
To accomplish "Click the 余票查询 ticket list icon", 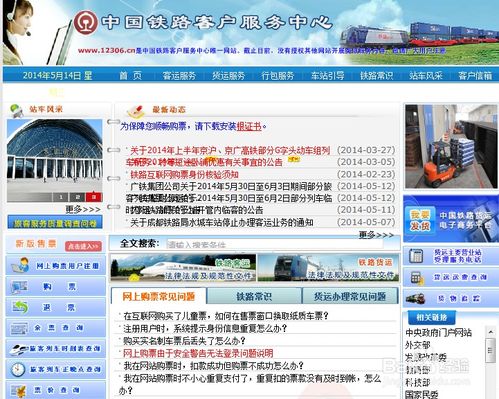I will 18,328.
